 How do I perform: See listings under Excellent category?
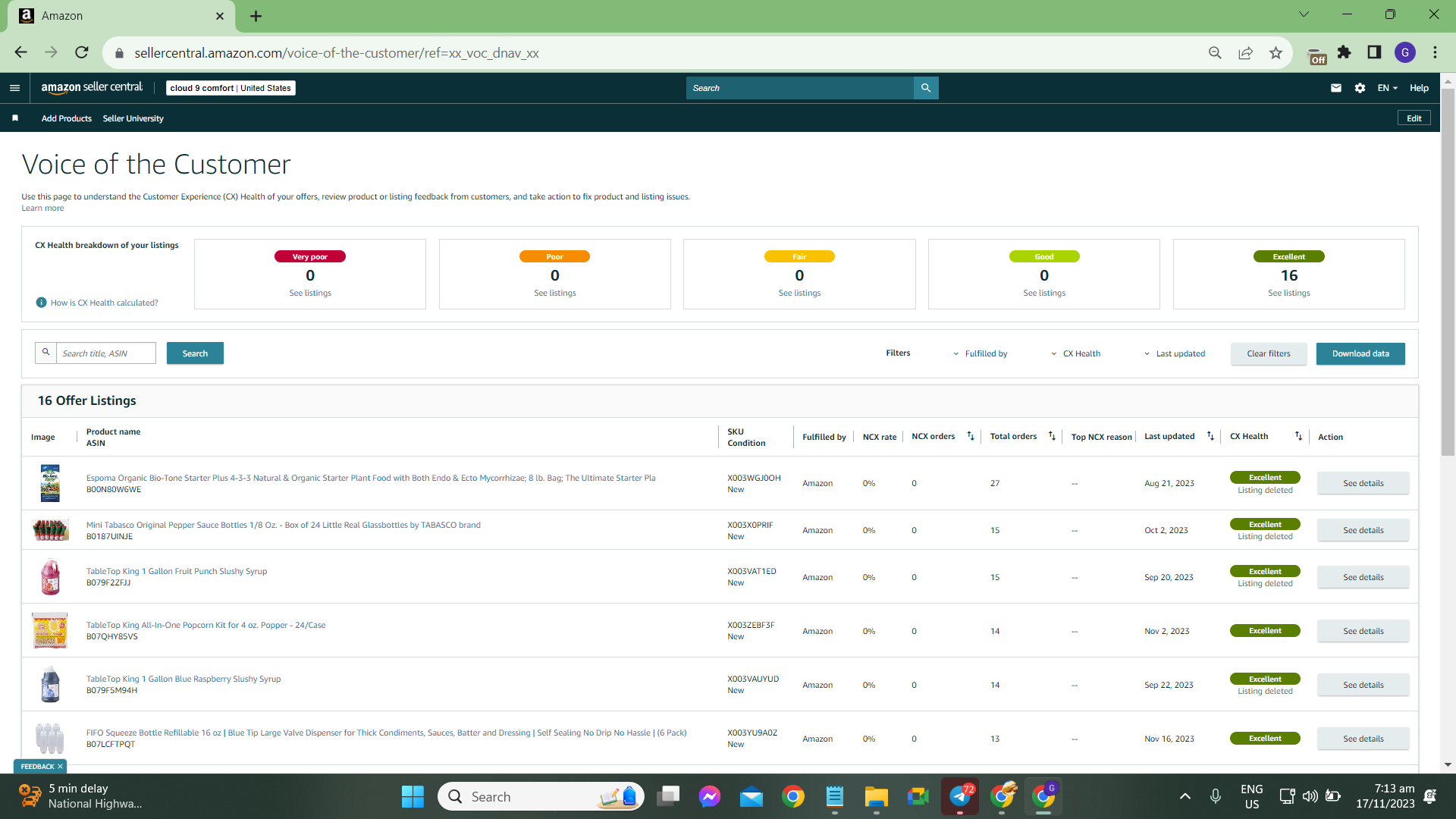[1289, 293]
